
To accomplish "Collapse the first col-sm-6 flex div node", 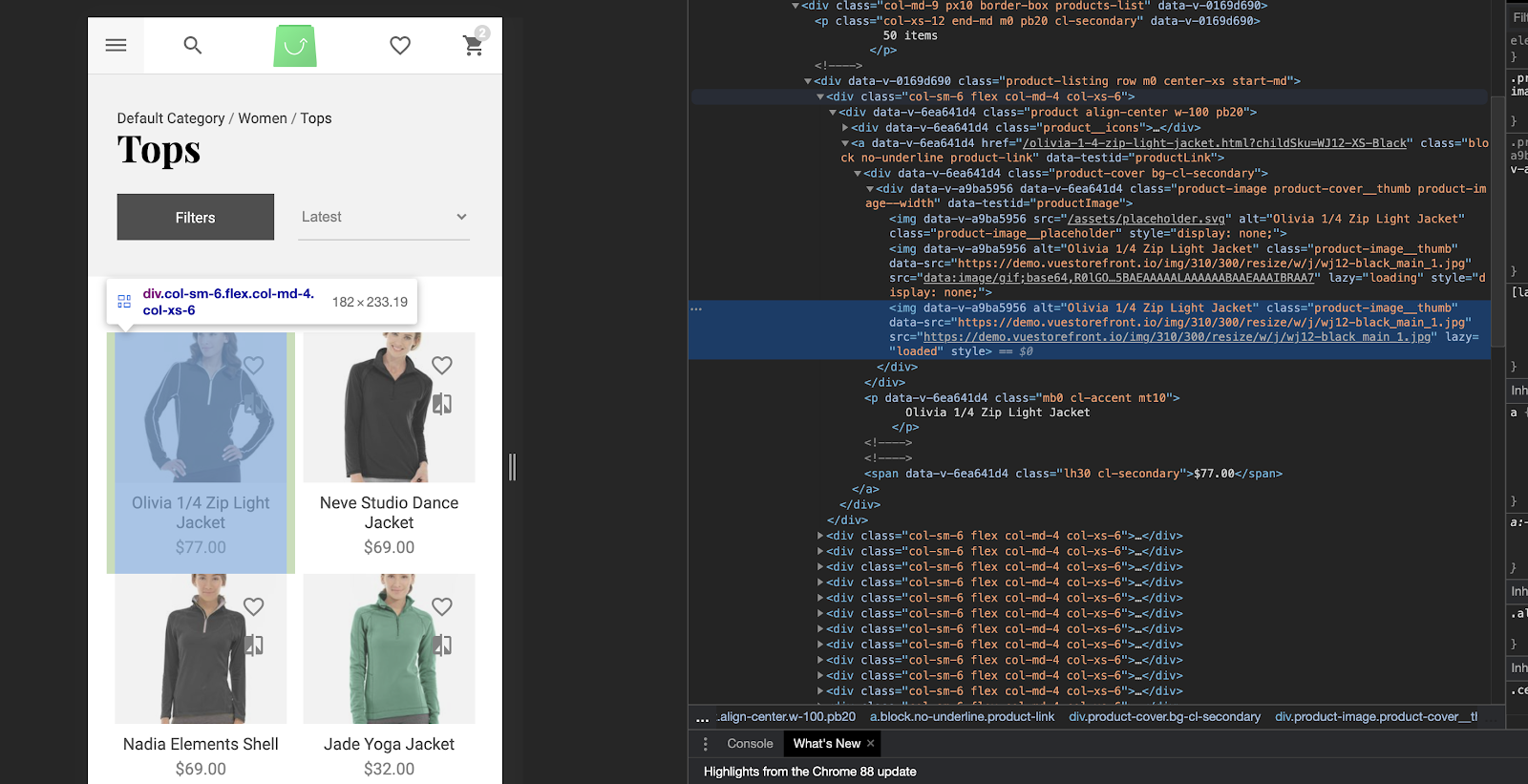I will (x=820, y=96).
